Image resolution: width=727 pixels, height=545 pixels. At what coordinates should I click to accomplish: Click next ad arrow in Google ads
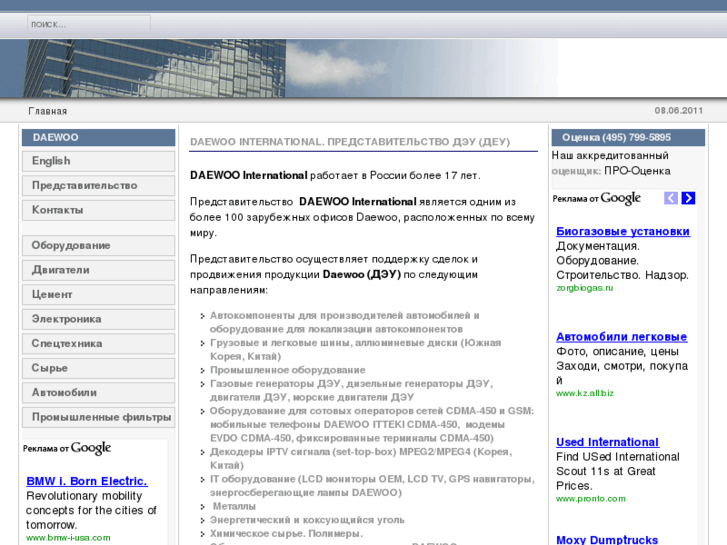(688, 198)
